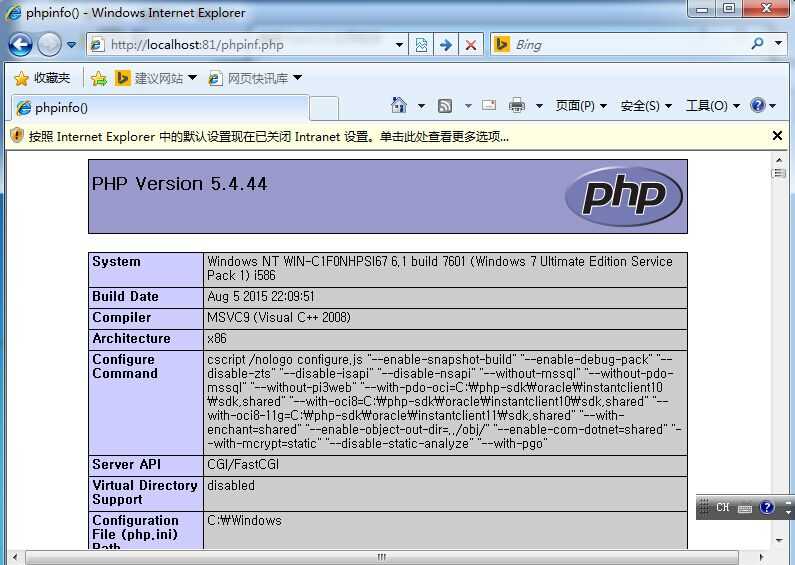Click the greyed Forward navigation button
Image resolution: width=795 pixels, height=565 pixels.
pos(49,45)
